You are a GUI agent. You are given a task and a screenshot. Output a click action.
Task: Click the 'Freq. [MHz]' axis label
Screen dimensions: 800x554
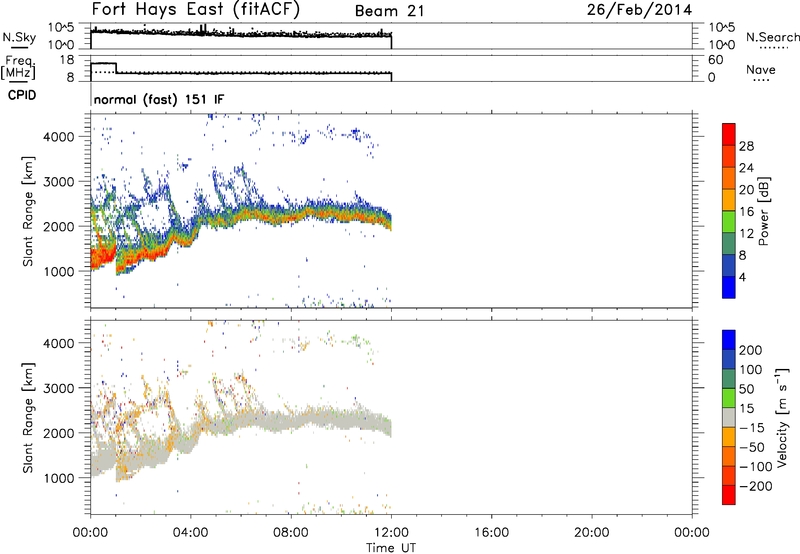[18, 67]
